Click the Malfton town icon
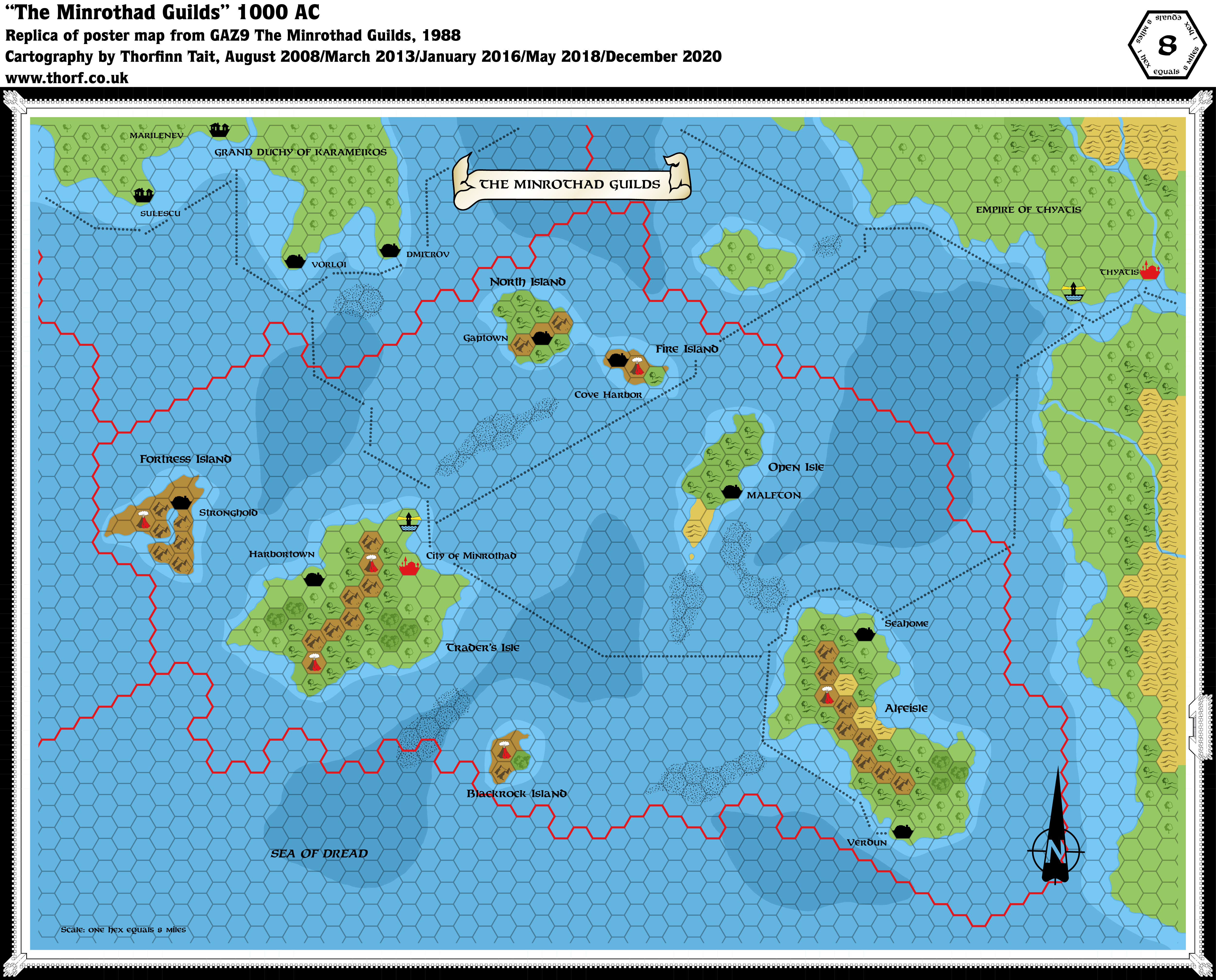This screenshot has height=980, width=1216. coord(731,492)
